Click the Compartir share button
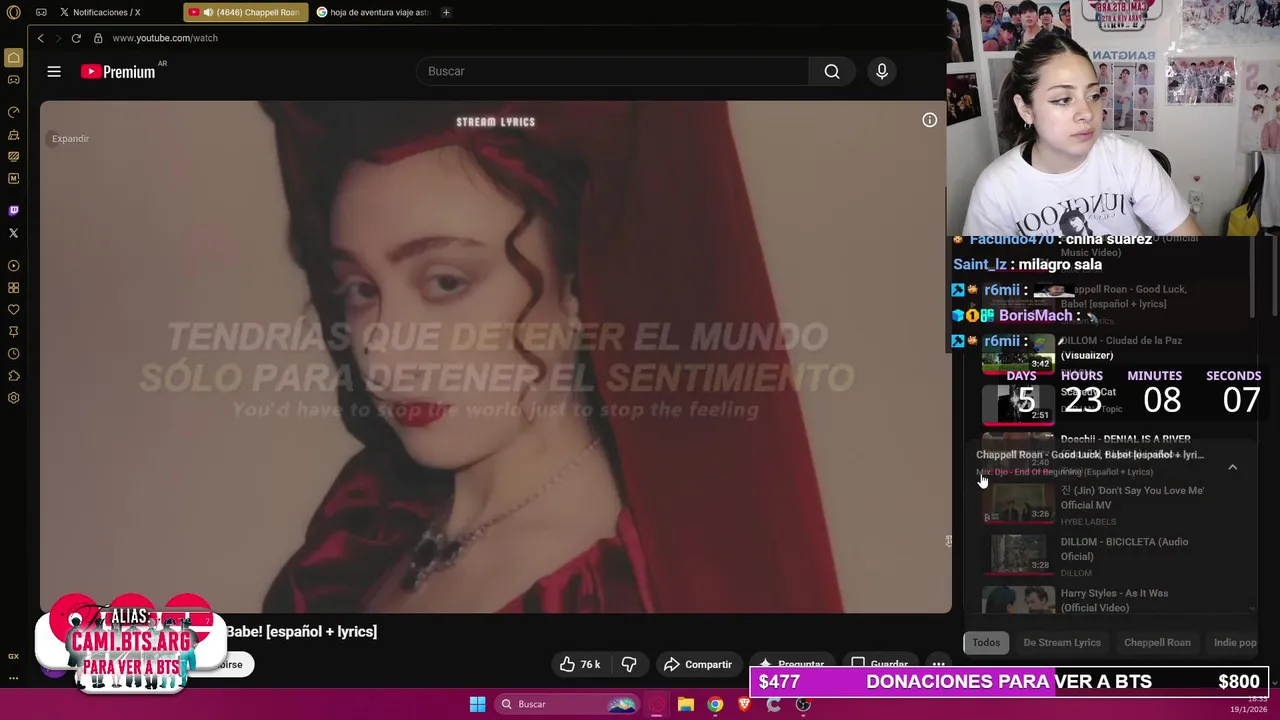The image size is (1280, 720). pyautogui.click(x=698, y=664)
